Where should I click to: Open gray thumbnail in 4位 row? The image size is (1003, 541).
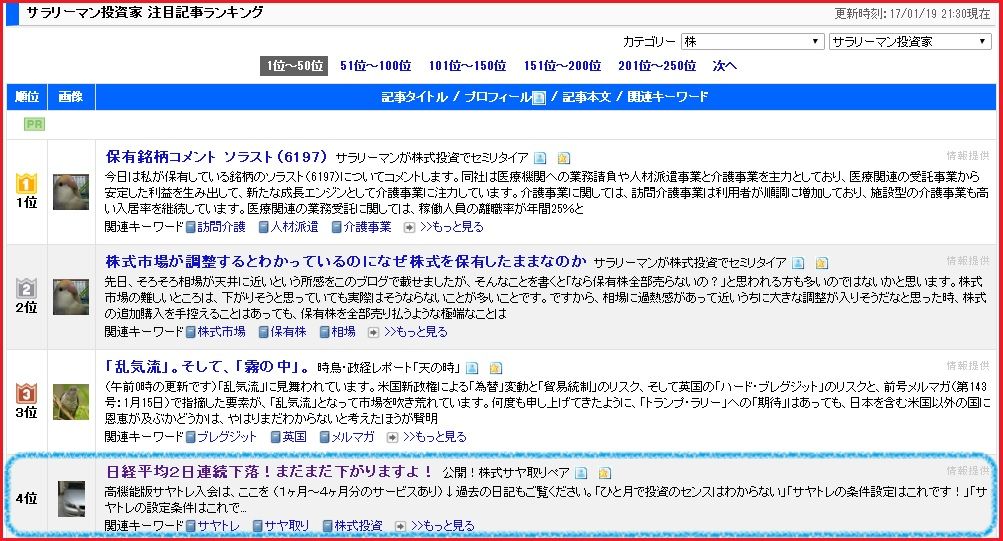coord(71,499)
